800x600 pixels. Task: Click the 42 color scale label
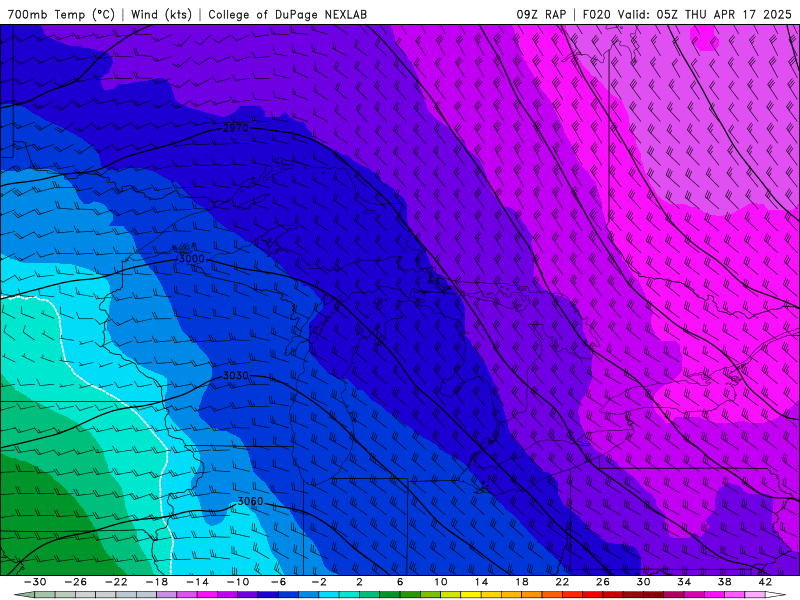pos(765,582)
